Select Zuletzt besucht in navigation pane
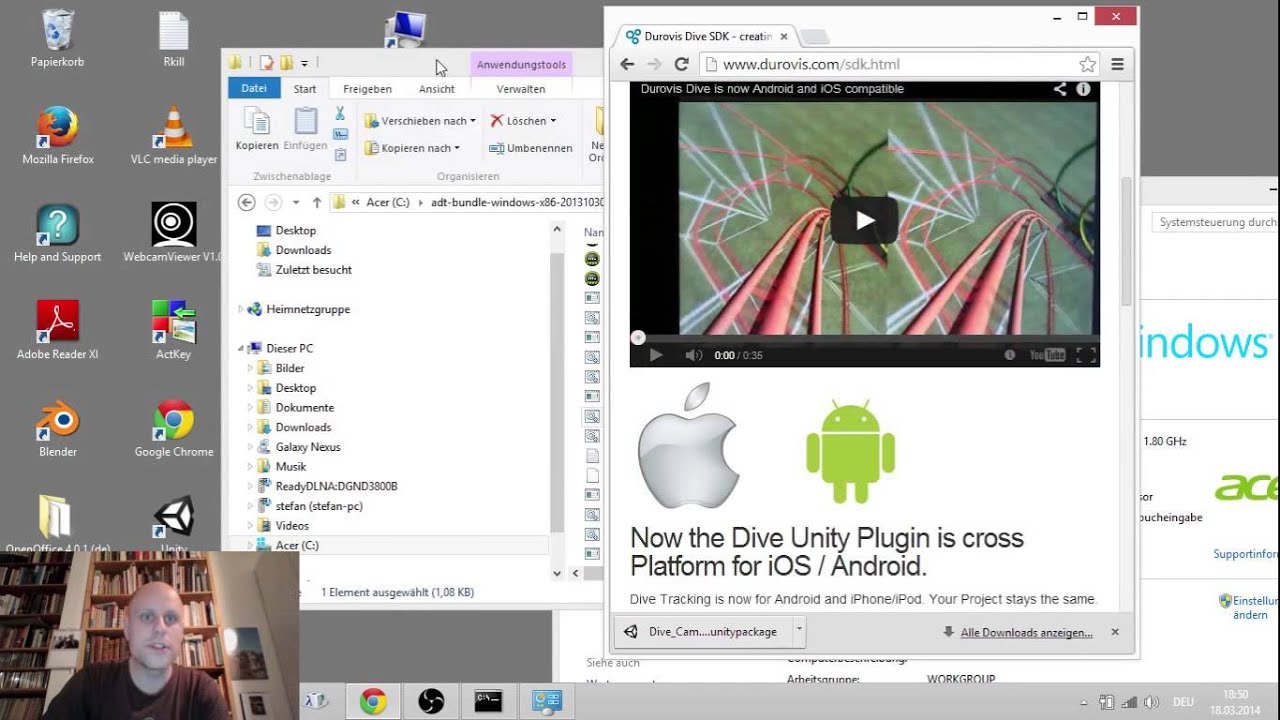Viewport: 1280px width, 720px height. click(x=312, y=270)
